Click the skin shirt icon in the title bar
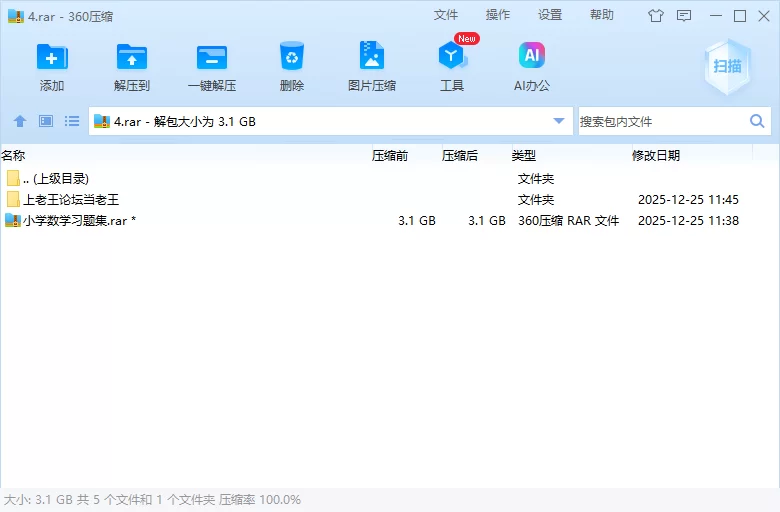This screenshot has height=512, width=780. tap(656, 15)
